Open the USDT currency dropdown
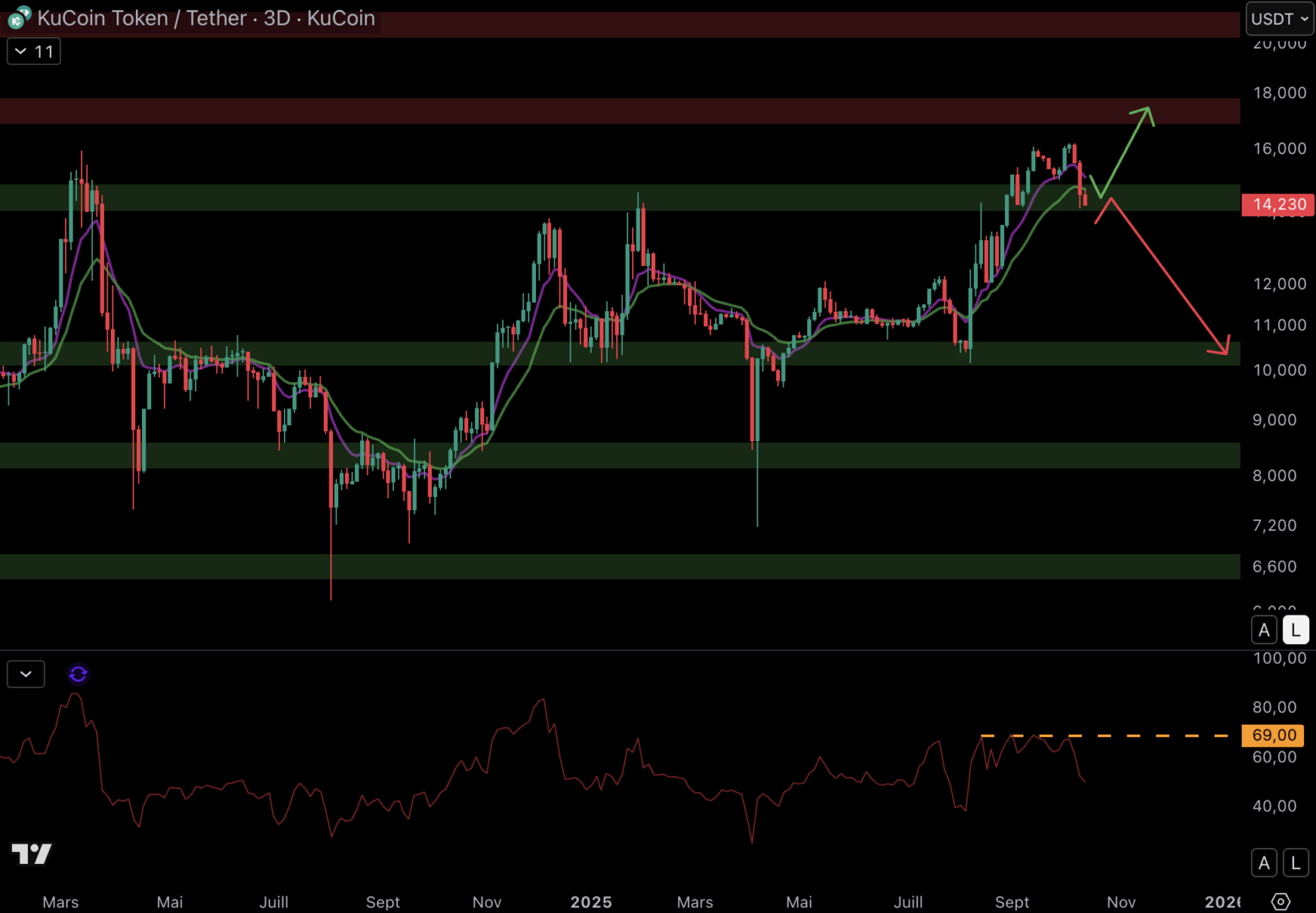Image resolution: width=1316 pixels, height=913 pixels. 1278,19
